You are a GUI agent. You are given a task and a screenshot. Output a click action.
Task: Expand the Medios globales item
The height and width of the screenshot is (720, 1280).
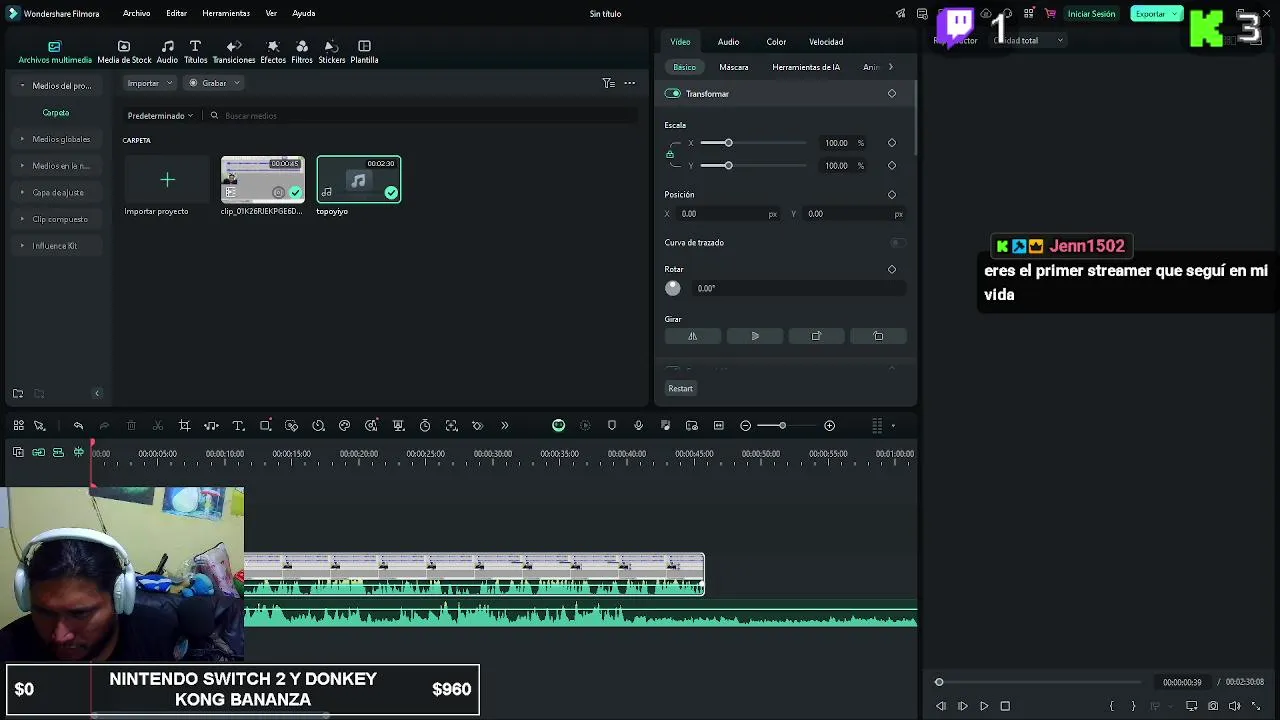coord(23,139)
